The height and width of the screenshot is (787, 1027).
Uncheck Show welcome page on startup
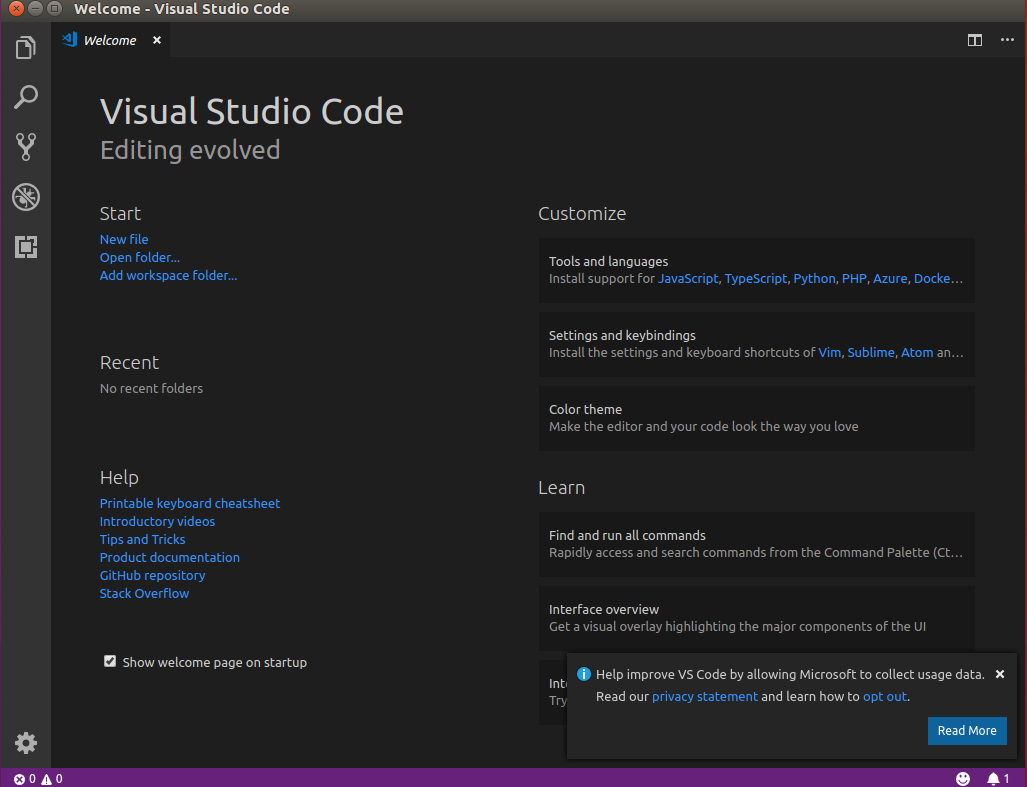[x=110, y=662]
